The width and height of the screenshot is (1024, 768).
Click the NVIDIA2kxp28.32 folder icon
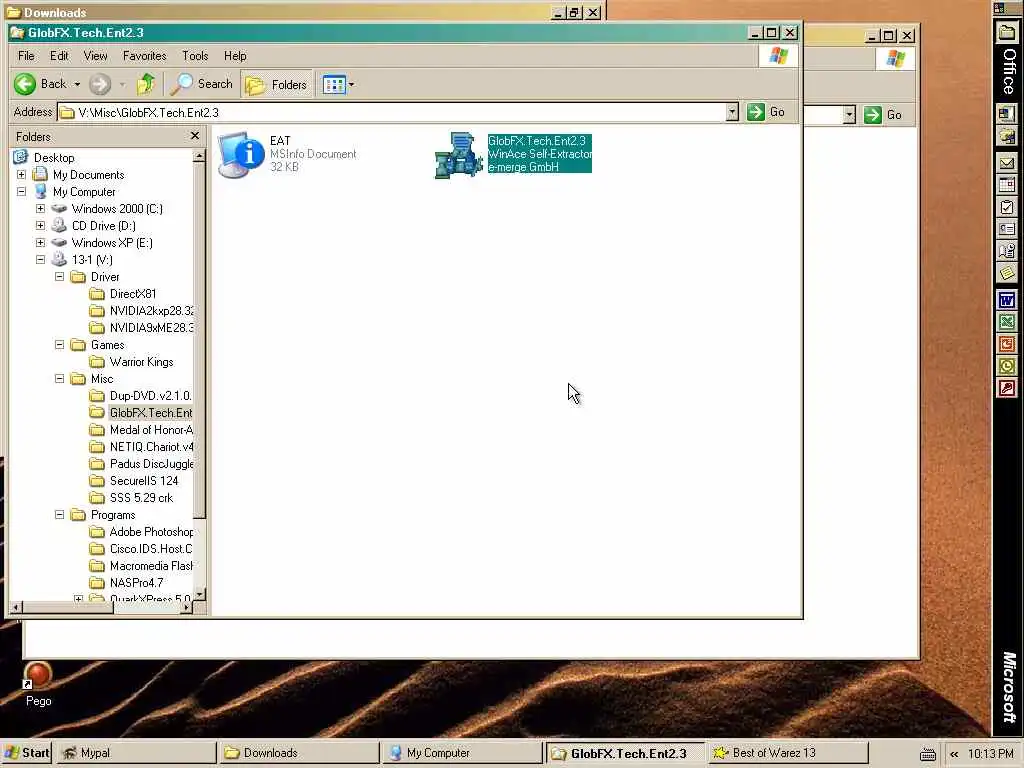(97, 311)
